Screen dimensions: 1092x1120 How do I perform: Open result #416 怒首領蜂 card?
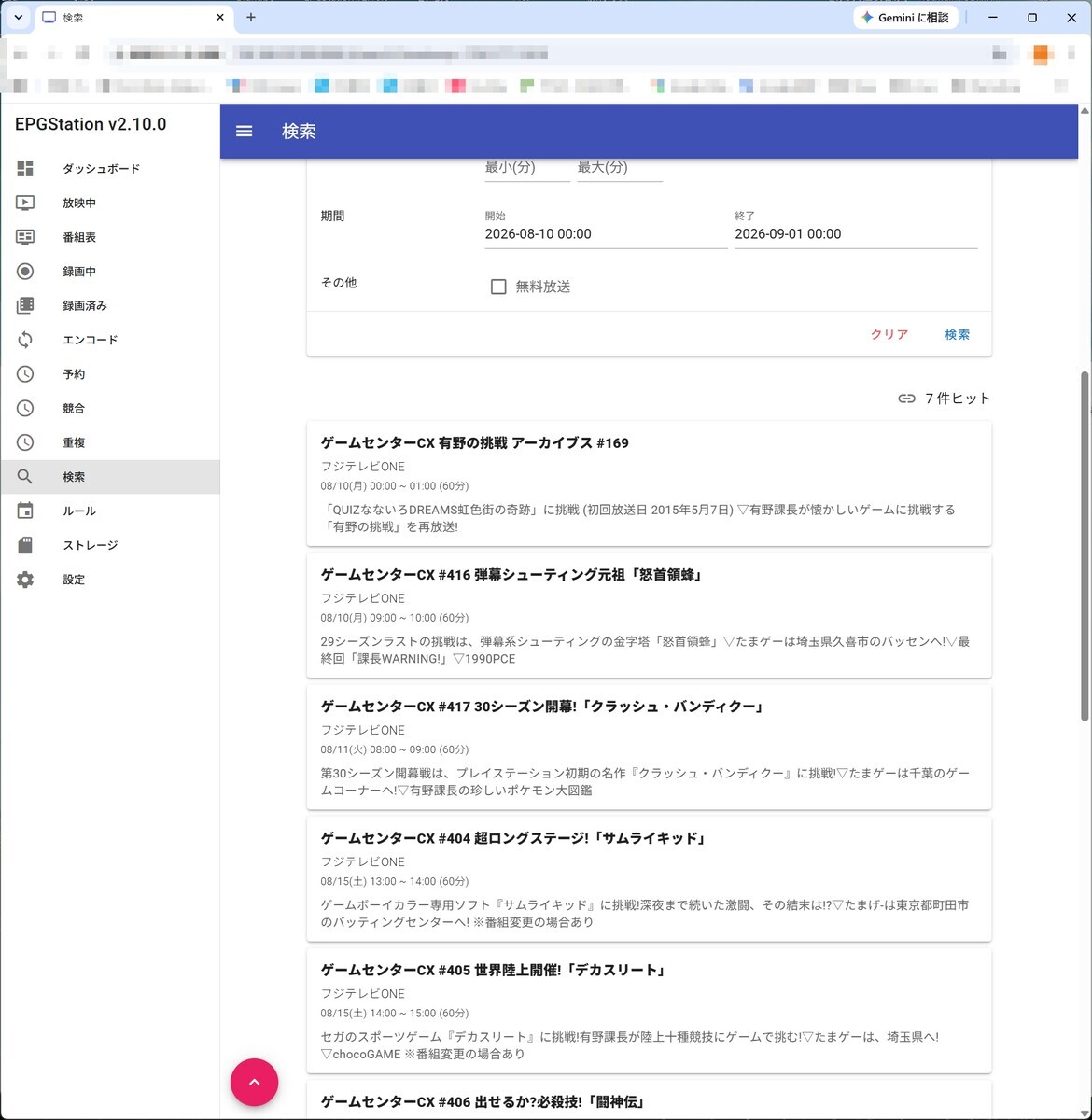point(649,615)
